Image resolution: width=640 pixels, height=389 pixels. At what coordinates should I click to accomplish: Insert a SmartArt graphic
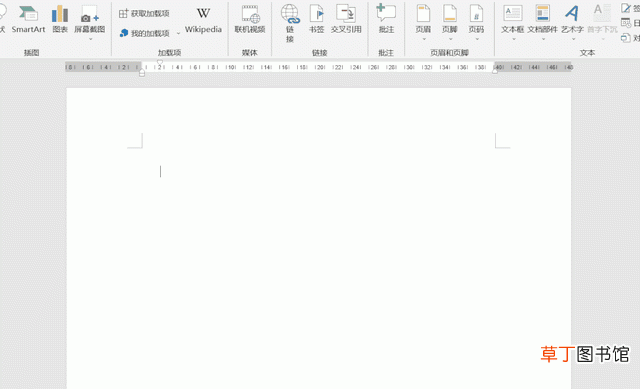28,19
